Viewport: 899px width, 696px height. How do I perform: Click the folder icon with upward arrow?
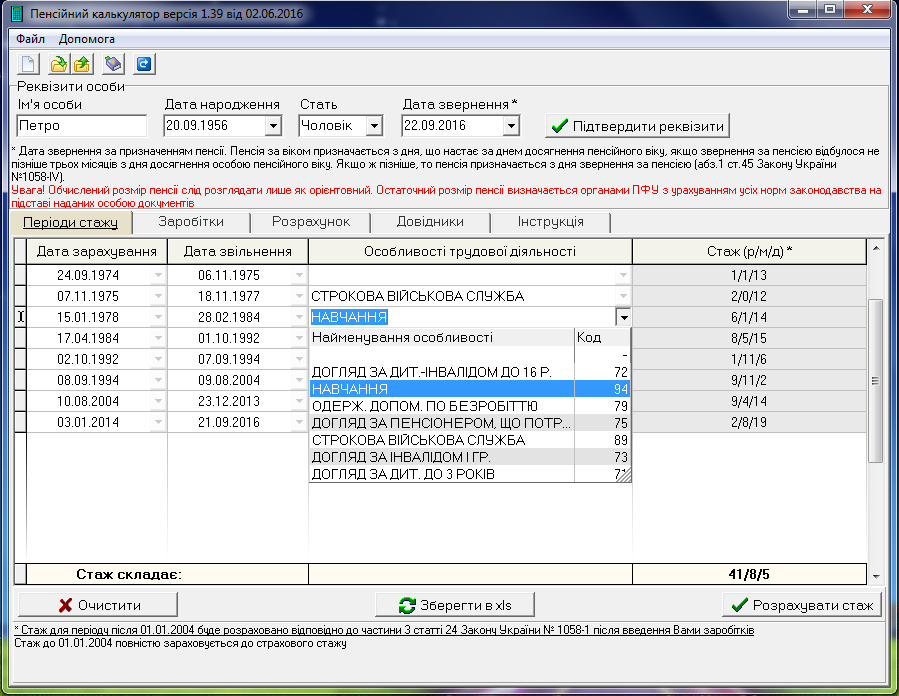click(x=82, y=64)
